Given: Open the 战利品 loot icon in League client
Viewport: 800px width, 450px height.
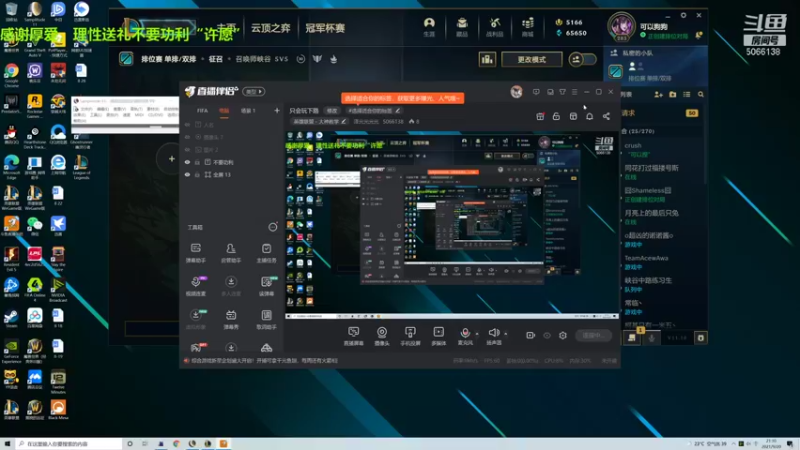Looking at the screenshot, I should point(494,27).
